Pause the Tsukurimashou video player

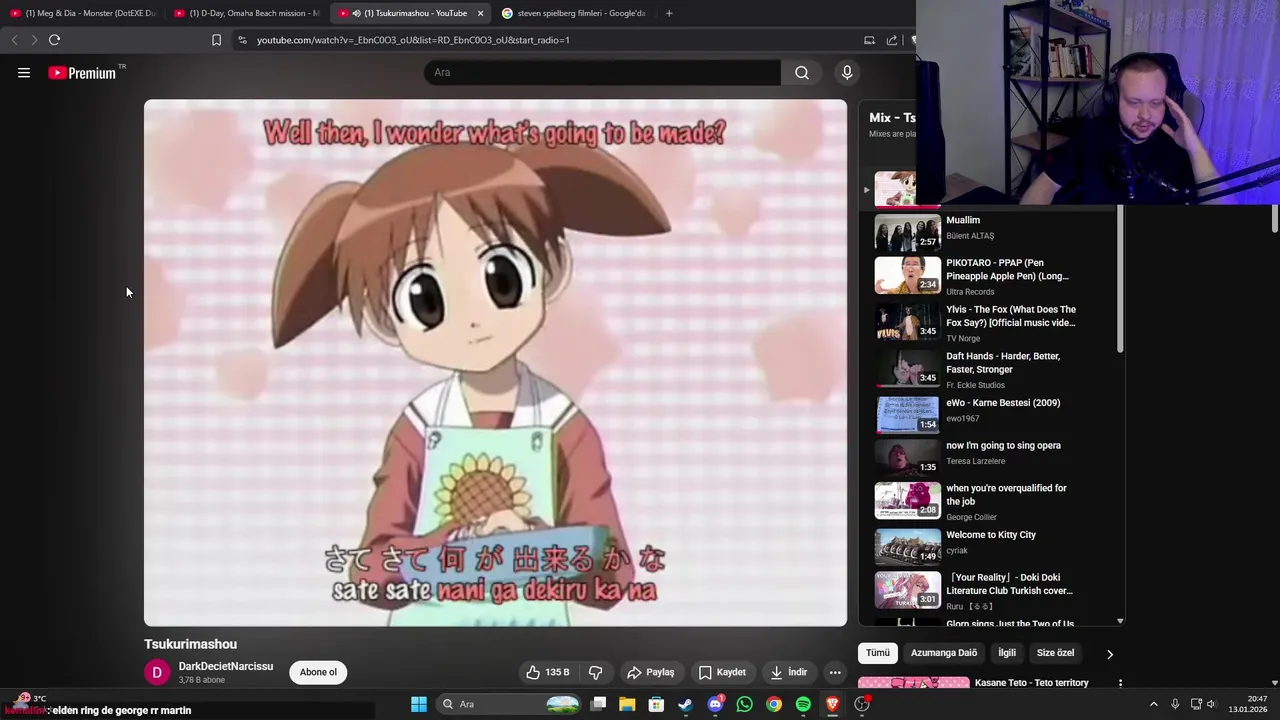tap(495, 363)
